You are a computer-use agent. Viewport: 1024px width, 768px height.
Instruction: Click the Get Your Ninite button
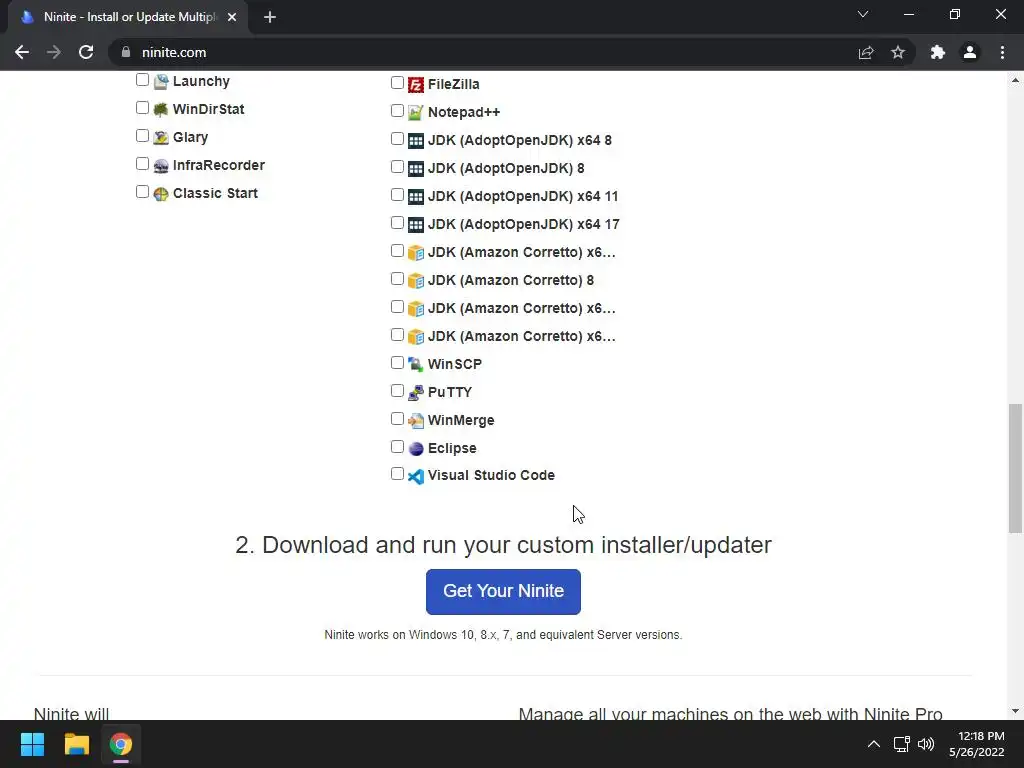(x=504, y=592)
